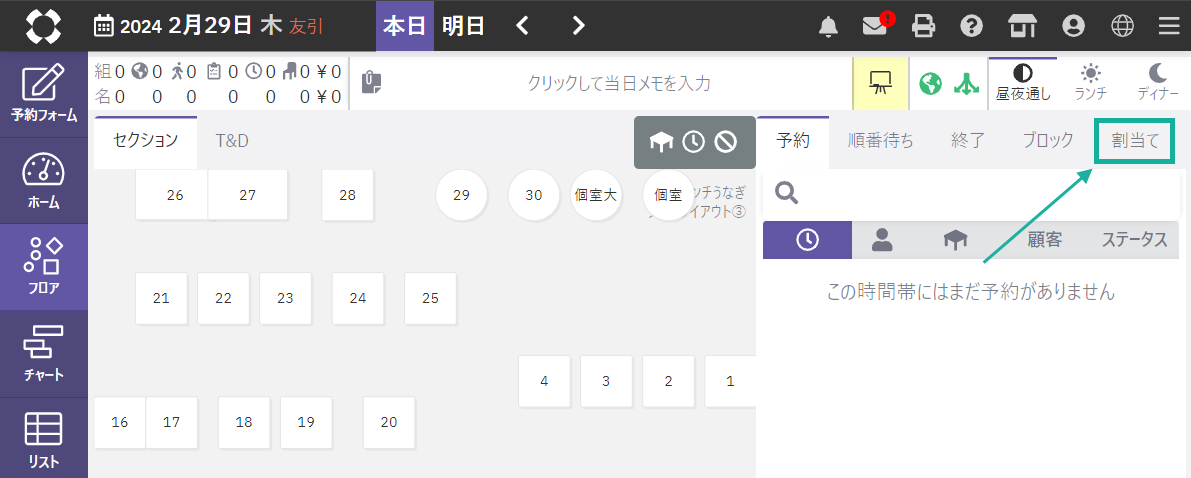
Task: Click the store shop icon
Action: [x=1022, y=26]
